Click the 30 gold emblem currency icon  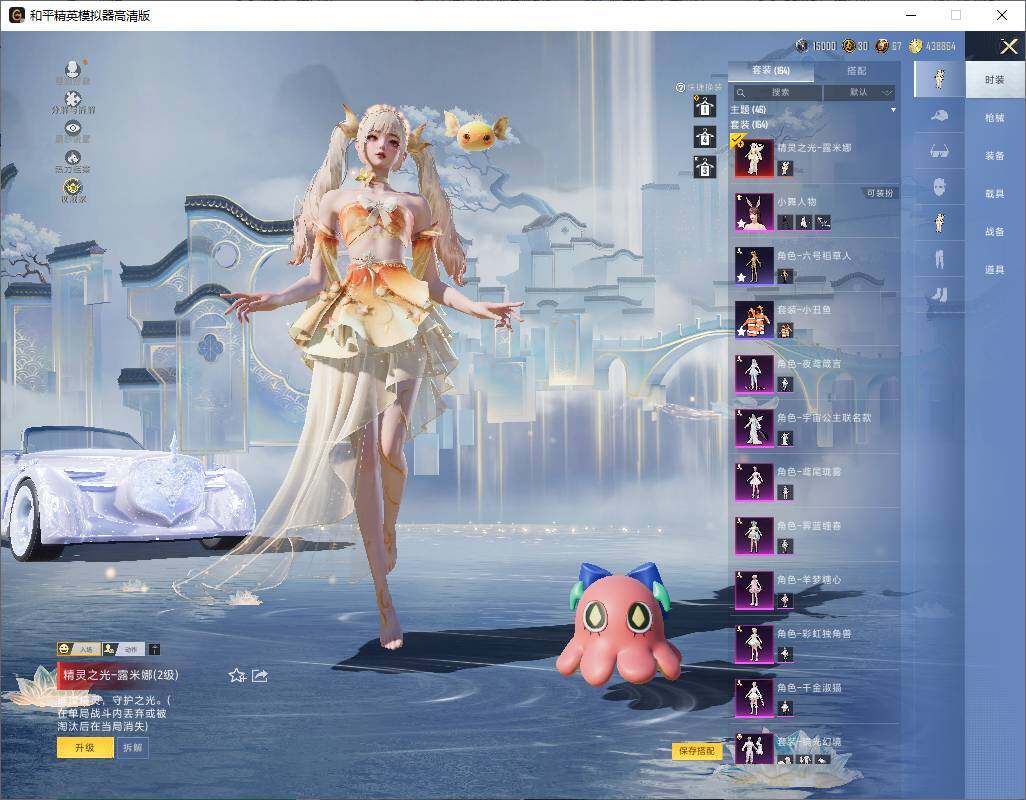click(x=849, y=46)
